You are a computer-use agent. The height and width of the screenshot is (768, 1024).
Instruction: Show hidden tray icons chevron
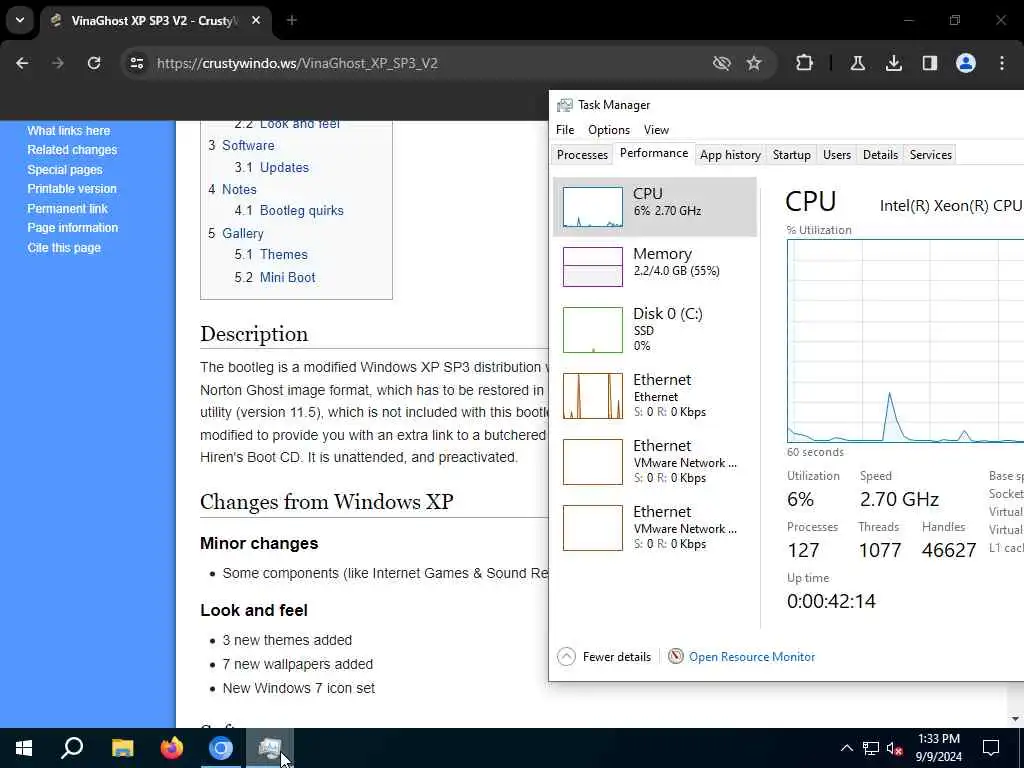tap(846, 748)
